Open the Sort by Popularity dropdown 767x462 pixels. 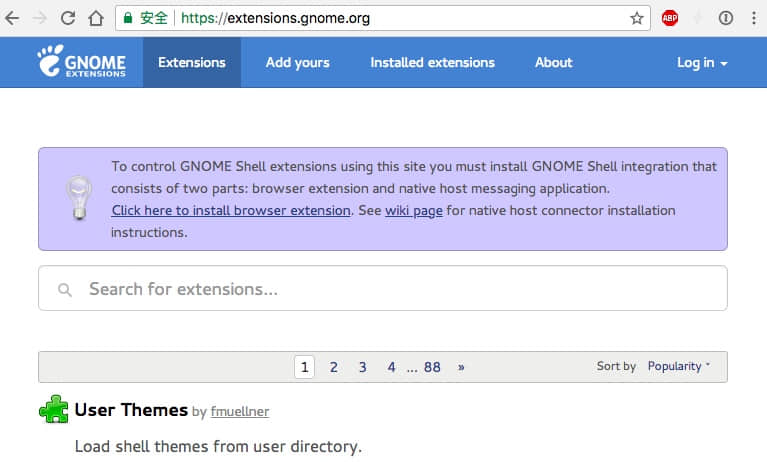click(678, 366)
